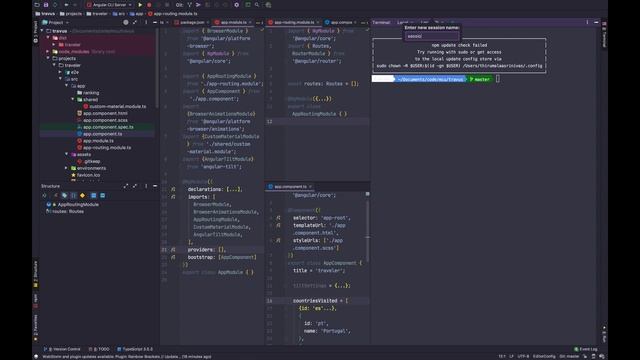Toggle the second blue square button in the Structure toolbar
The width and height of the screenshot is (640, 360).
coord(102,196)
